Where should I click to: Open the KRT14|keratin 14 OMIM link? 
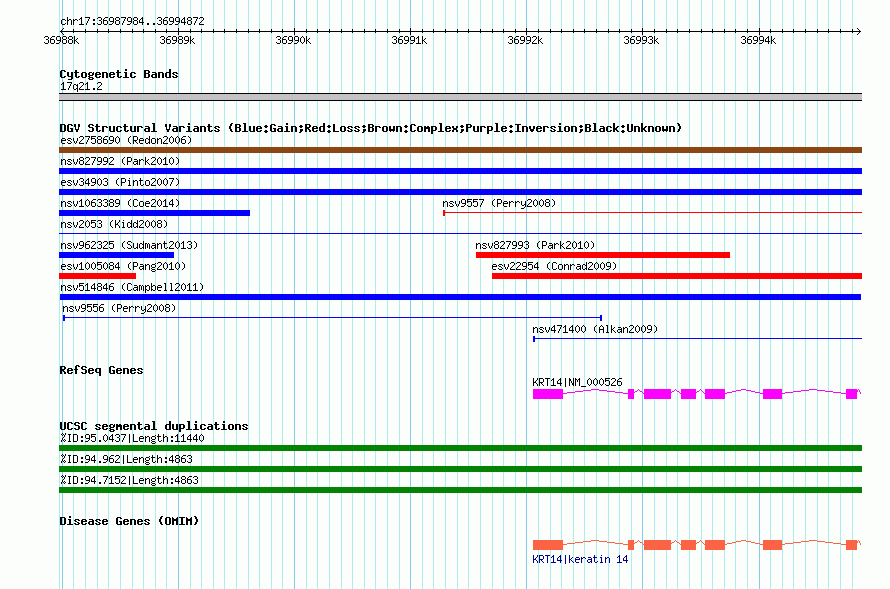580,559
